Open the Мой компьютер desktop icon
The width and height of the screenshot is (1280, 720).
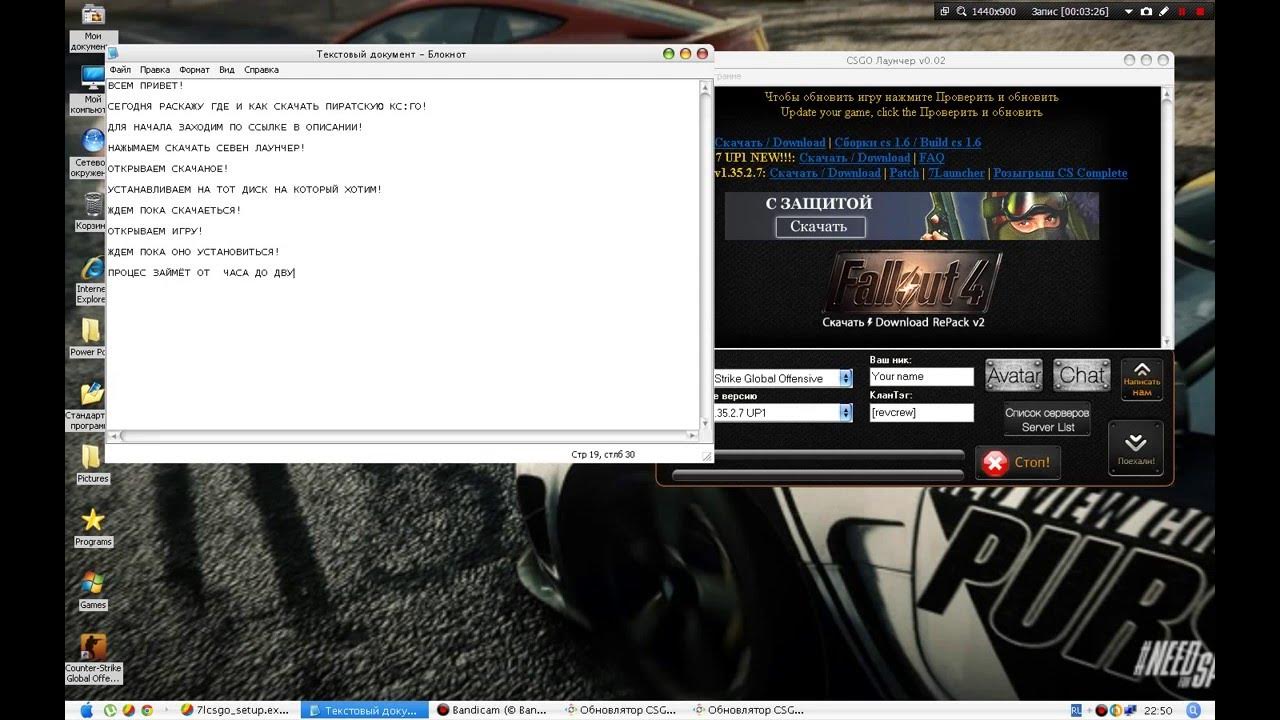93,89
